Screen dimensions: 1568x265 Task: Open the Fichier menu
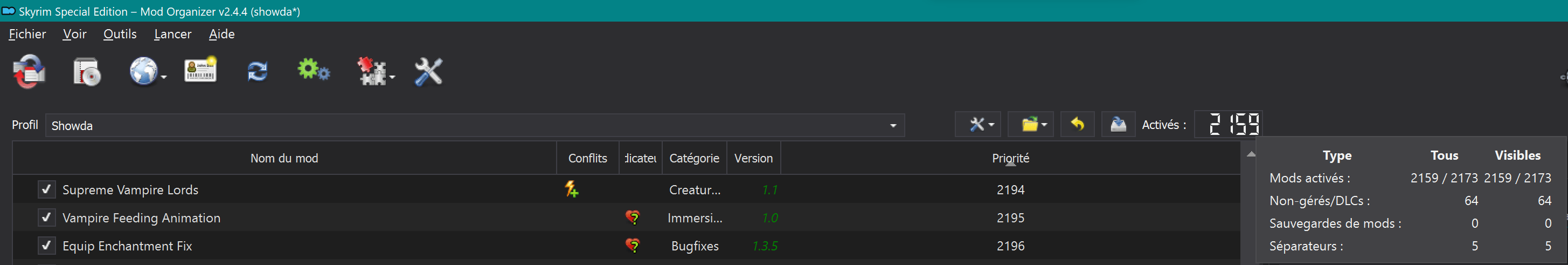pos(27,34)
